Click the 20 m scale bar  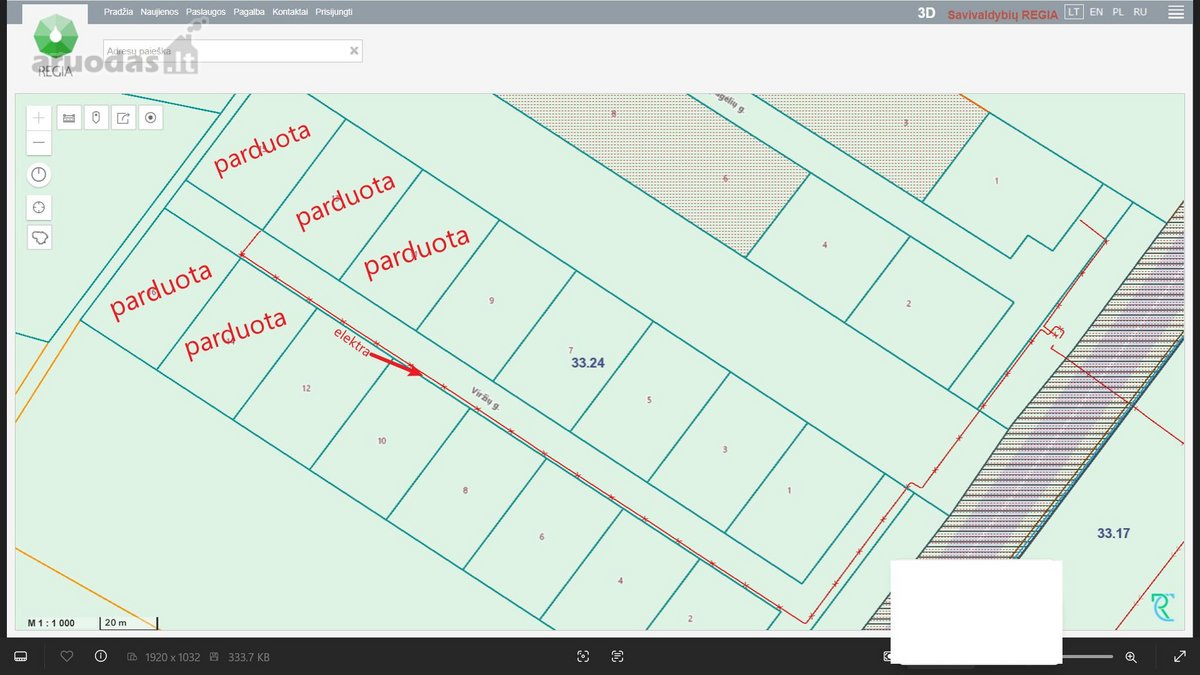coord(128,623)
